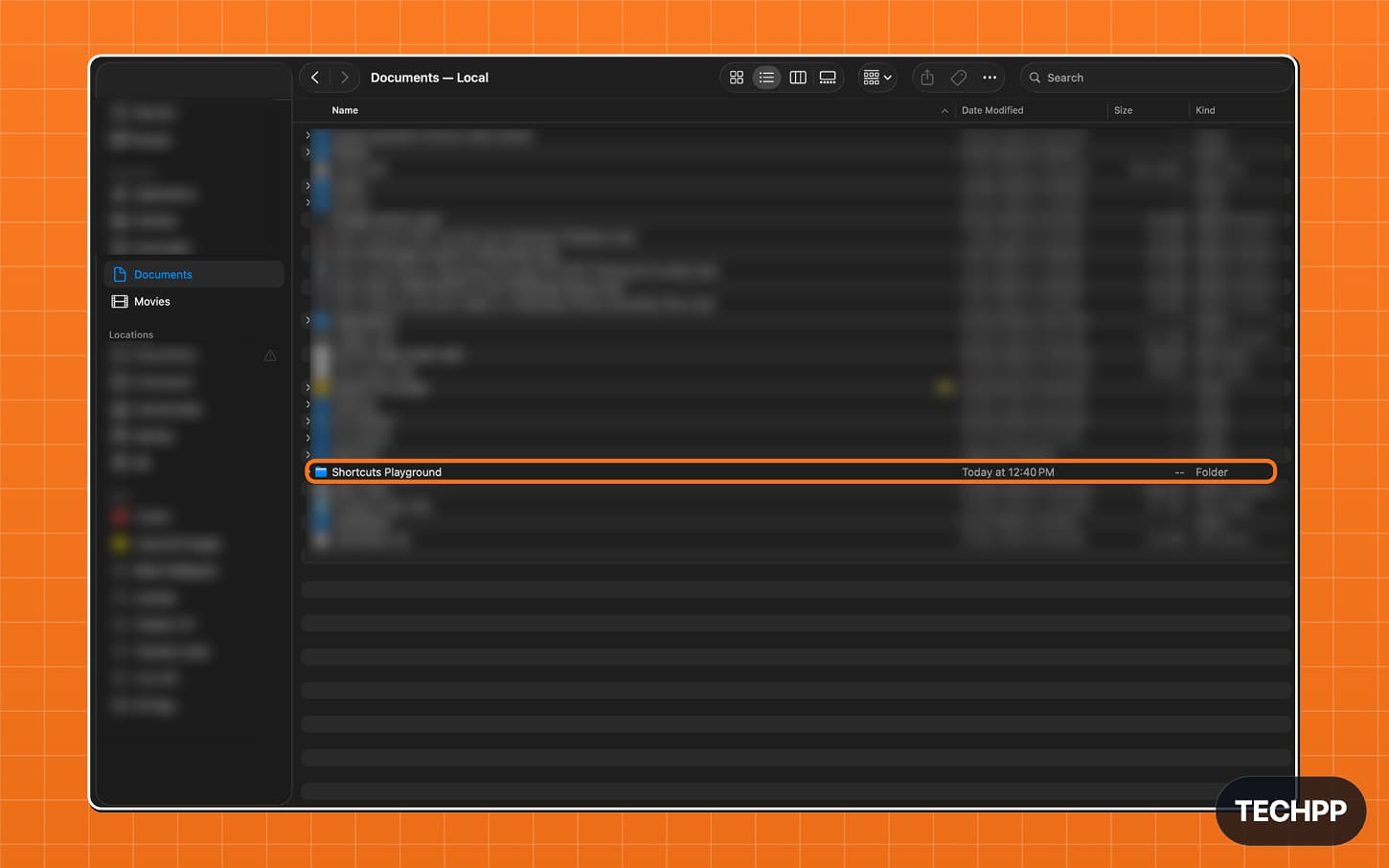Switch to list view

766,78
